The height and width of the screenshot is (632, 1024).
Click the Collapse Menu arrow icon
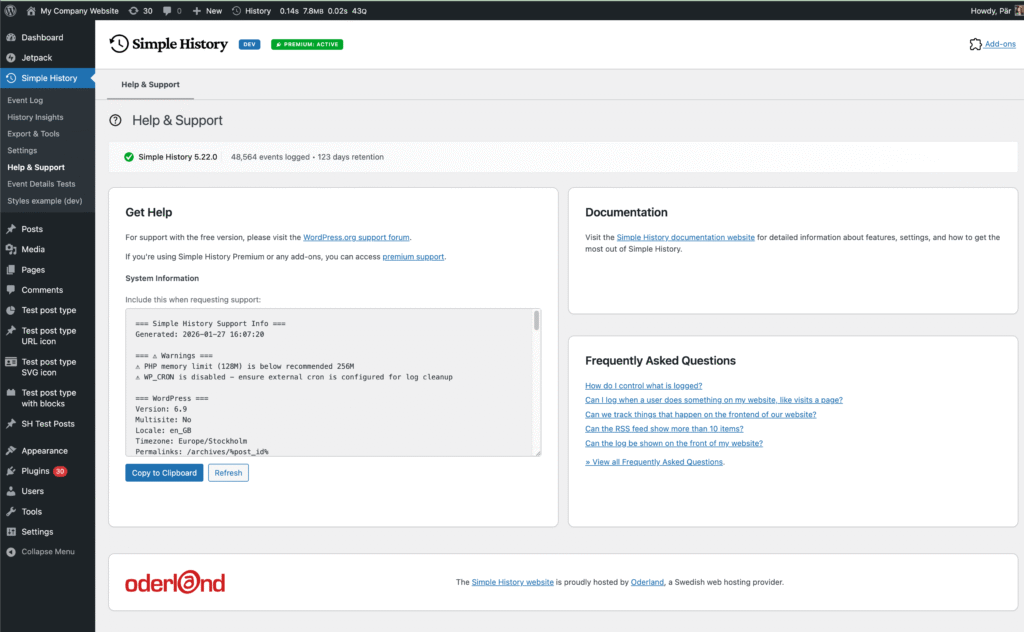click(x=11, y=552)
